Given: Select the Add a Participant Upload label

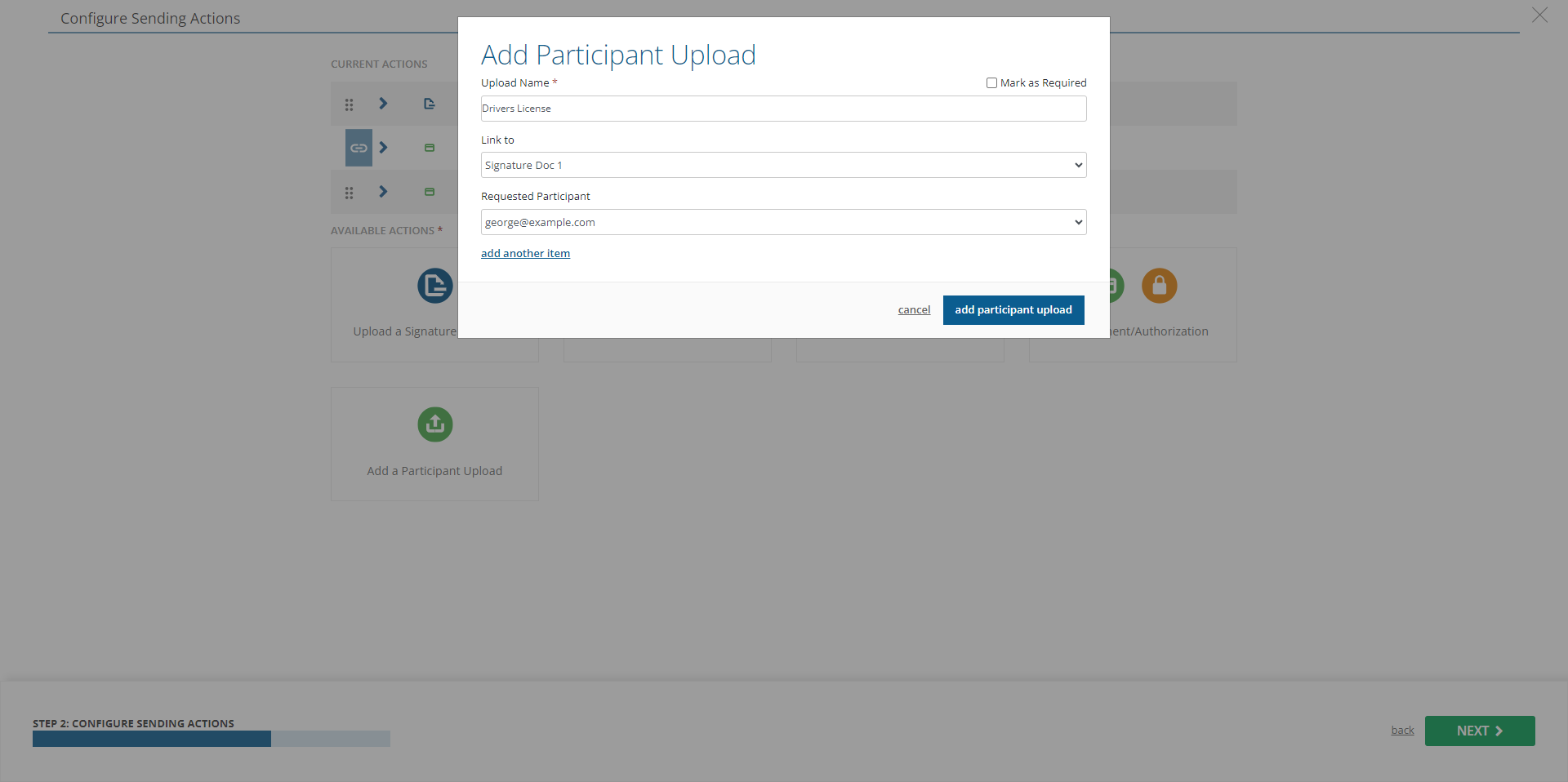Looking at the screenshot, I should [434, 471].
